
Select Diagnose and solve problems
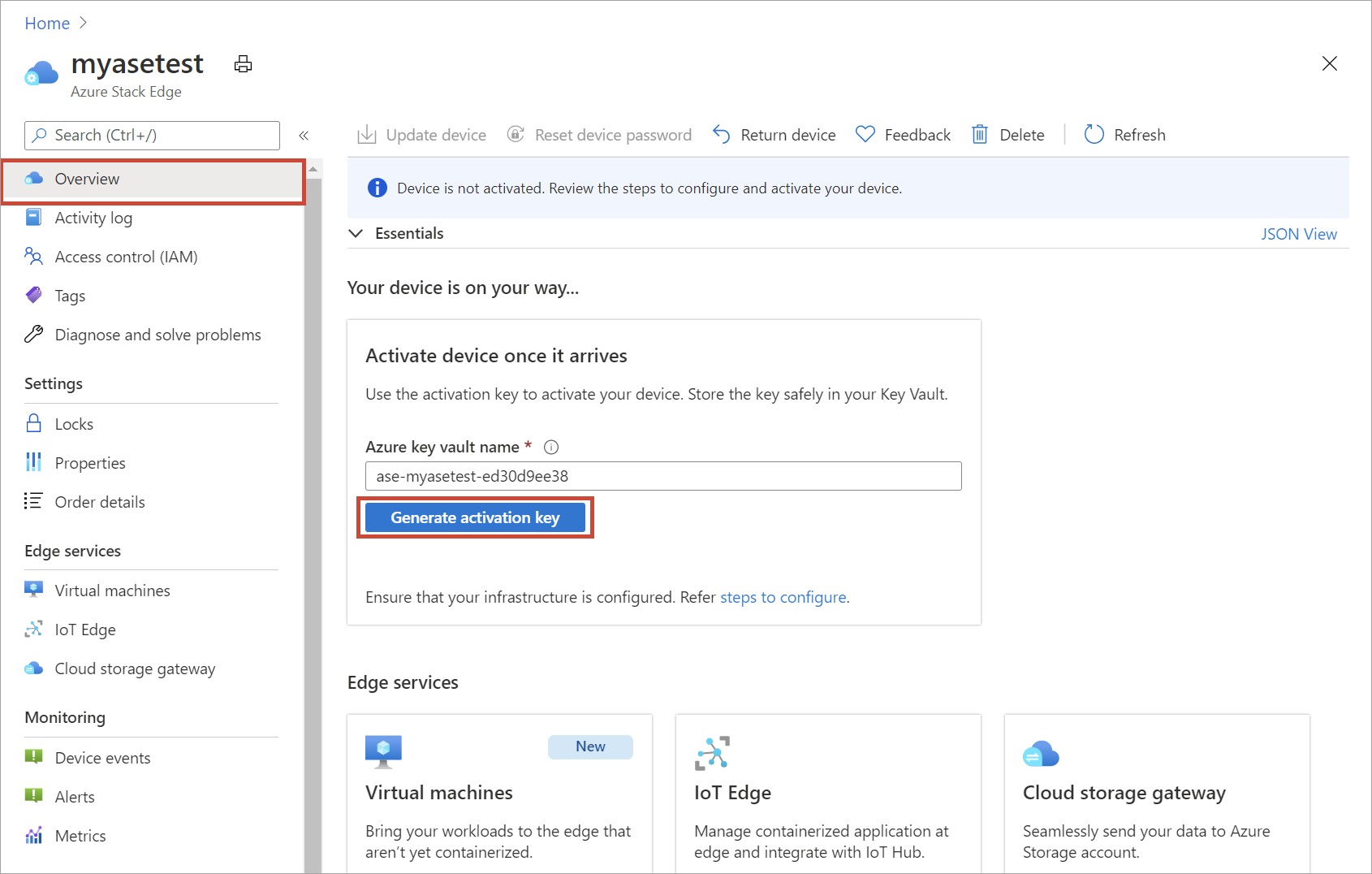click(x=157, y=334)
